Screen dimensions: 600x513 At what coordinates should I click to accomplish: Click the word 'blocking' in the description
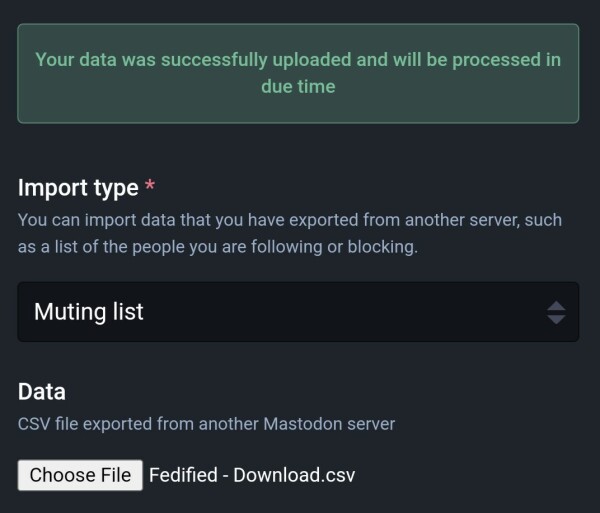point(382,247)
